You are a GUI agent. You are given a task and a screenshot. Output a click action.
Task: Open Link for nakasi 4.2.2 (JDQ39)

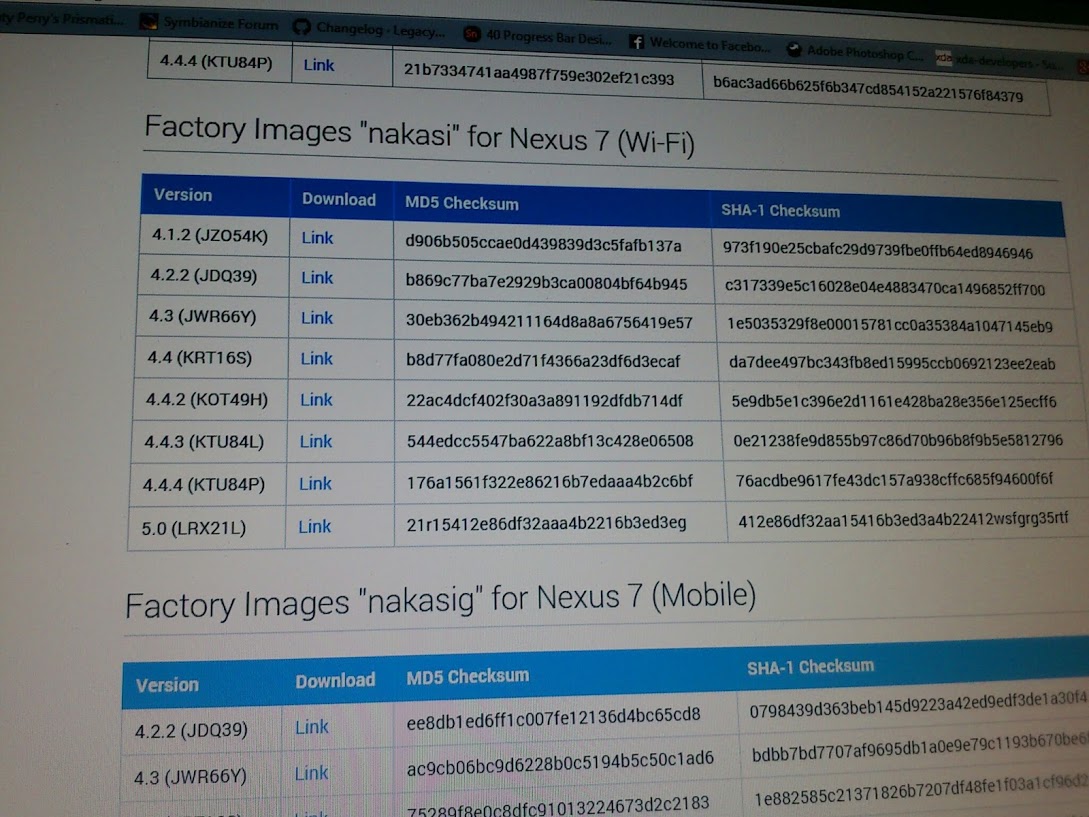(x=317, y=278)
